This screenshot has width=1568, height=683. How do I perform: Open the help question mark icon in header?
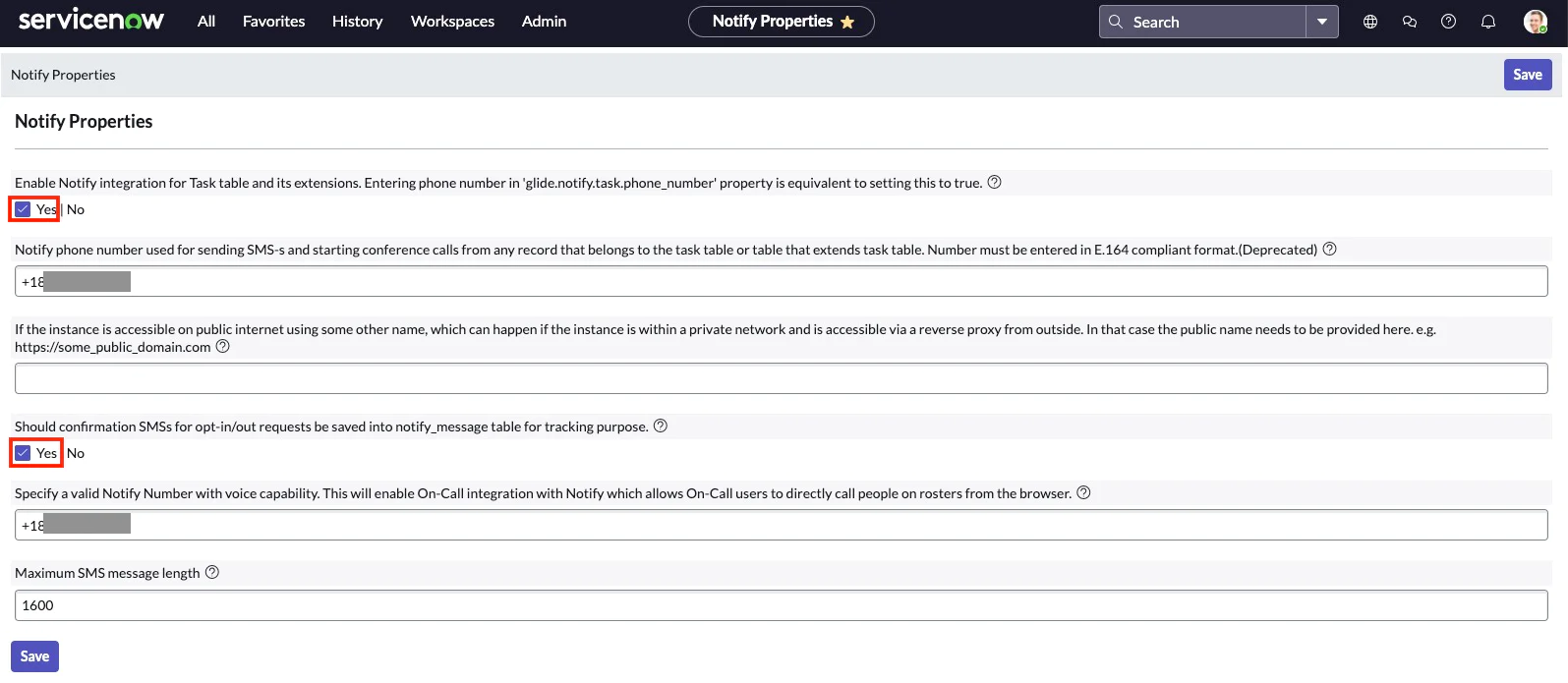pos(1449,22)
